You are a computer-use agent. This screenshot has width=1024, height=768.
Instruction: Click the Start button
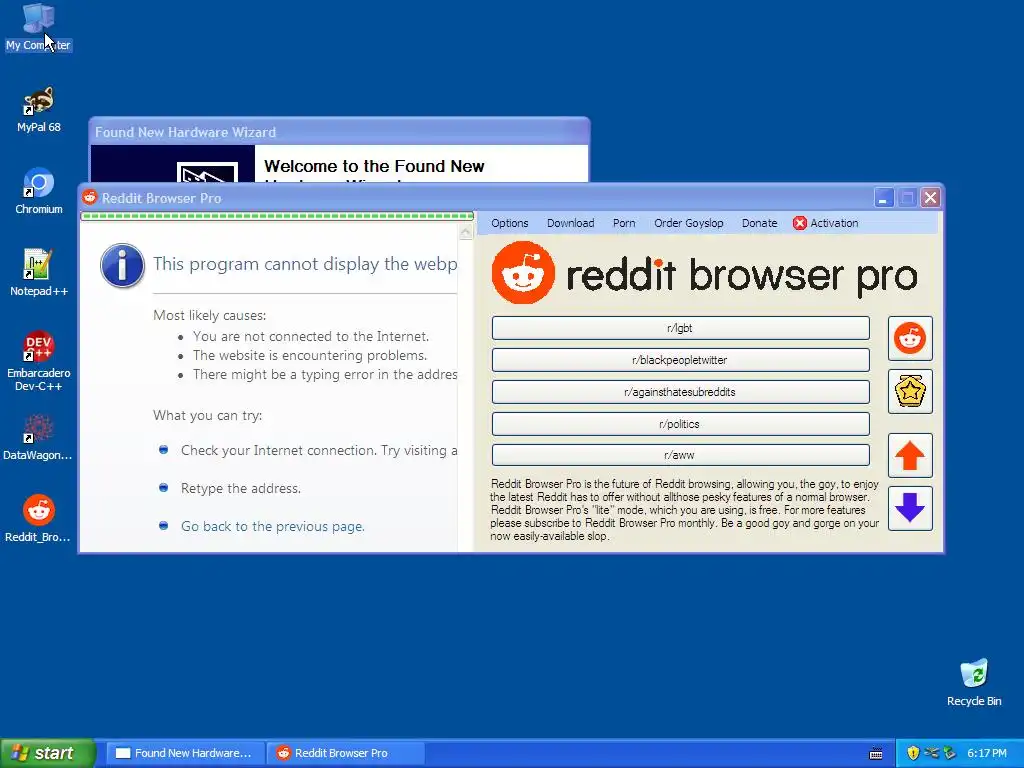click(47, 753)
